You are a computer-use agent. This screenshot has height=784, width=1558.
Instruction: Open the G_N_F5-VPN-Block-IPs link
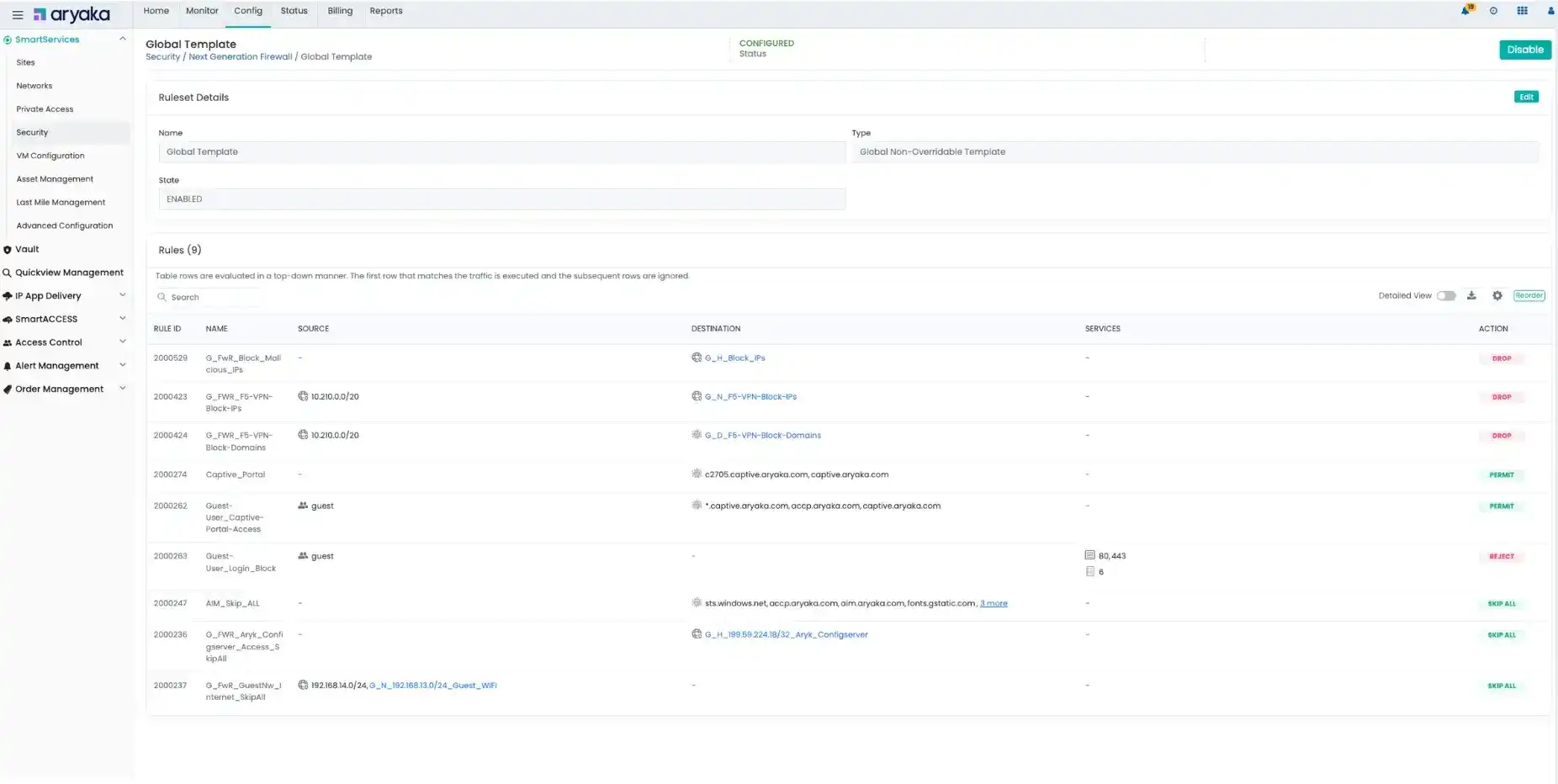click(750, 397)
